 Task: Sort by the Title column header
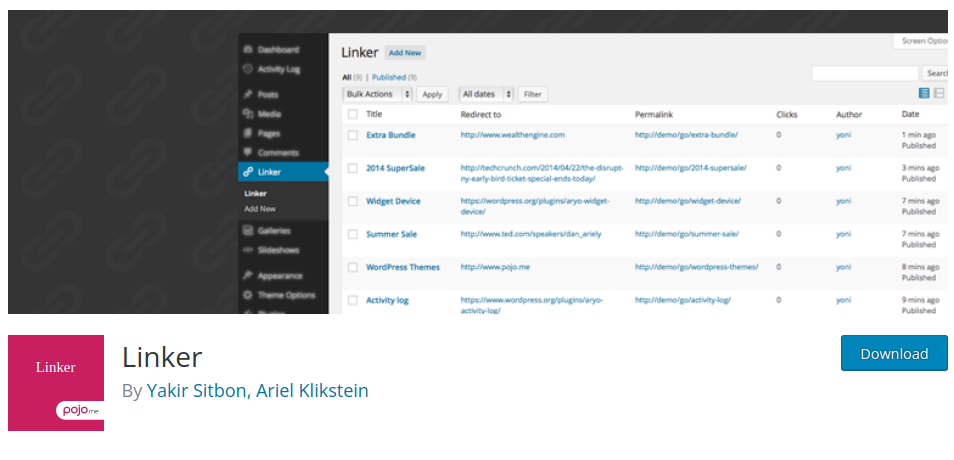374,114
